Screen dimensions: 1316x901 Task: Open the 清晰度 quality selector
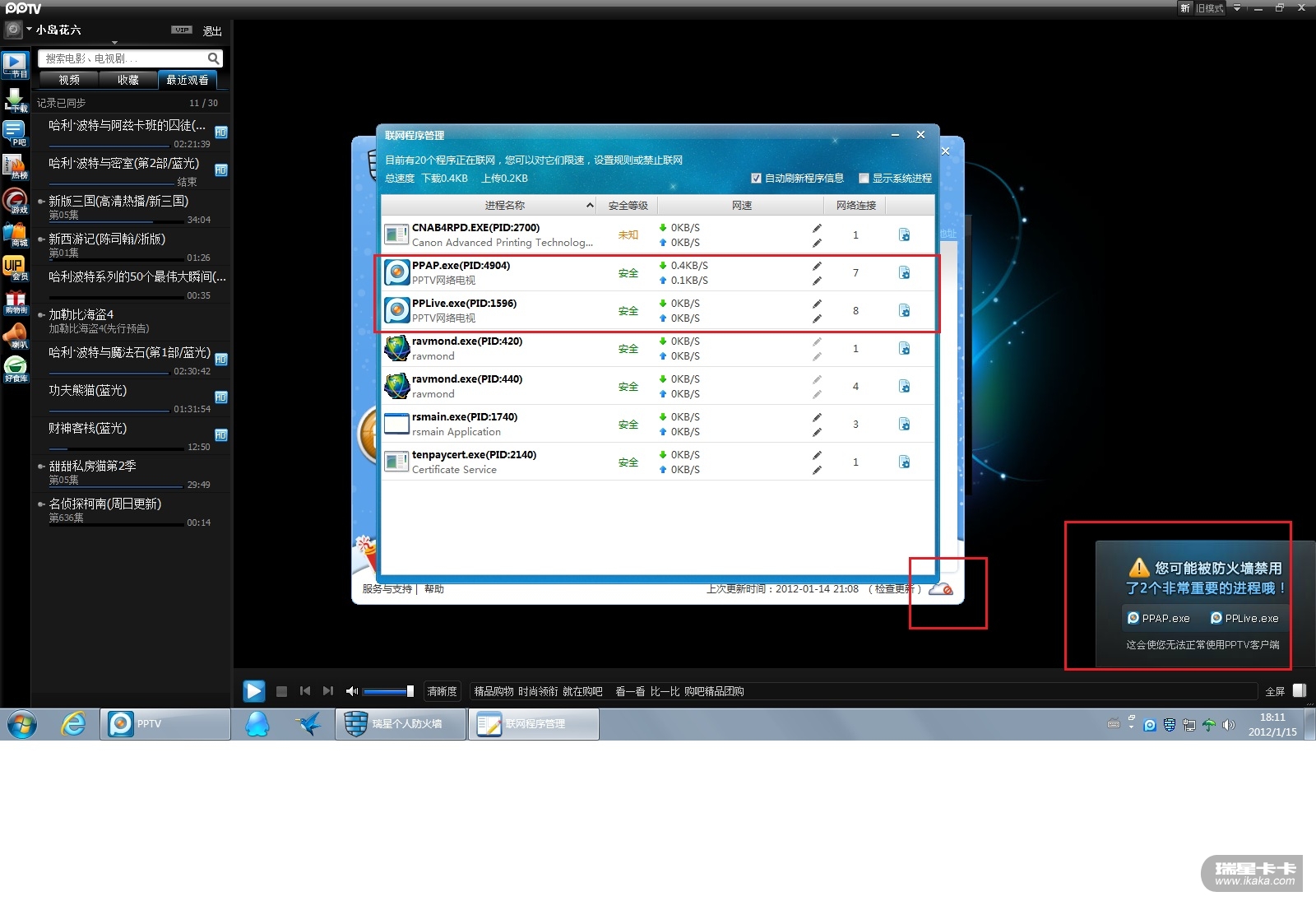(442, 691)
